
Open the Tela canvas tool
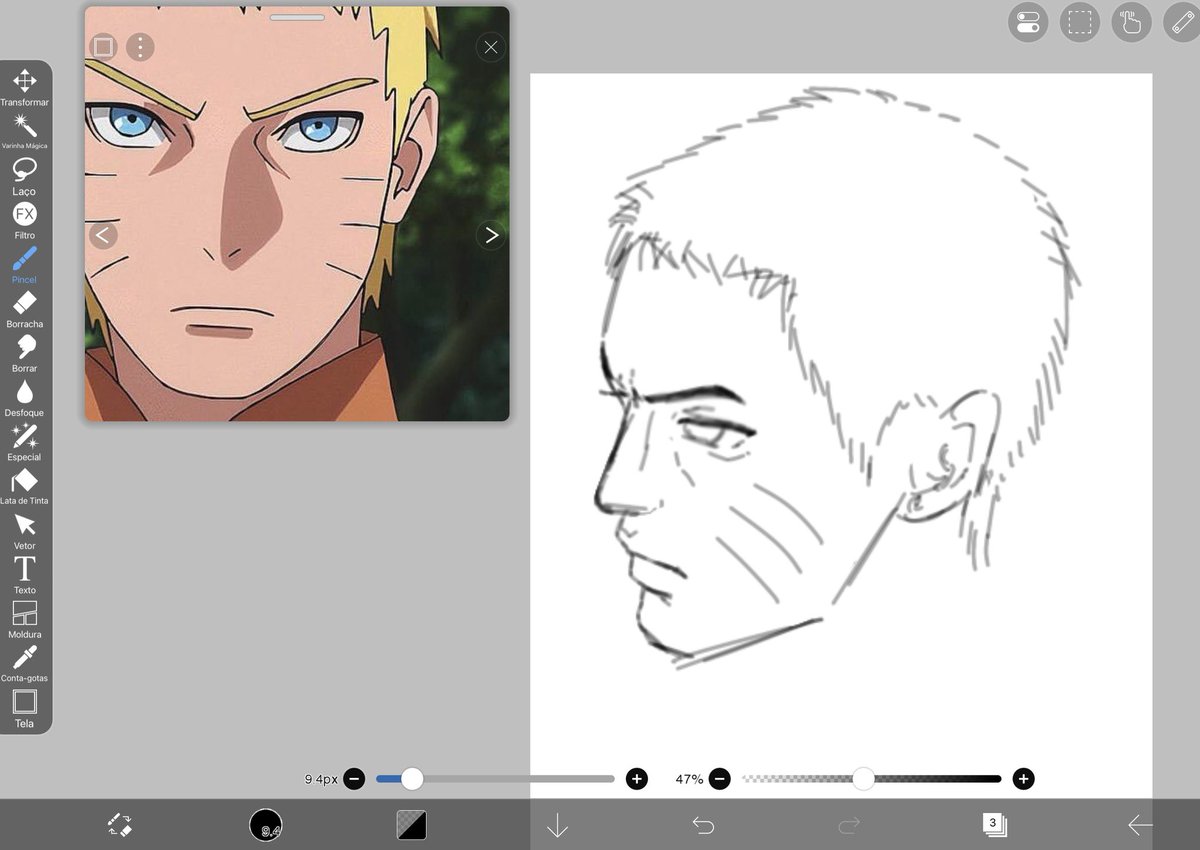[25, 707]
